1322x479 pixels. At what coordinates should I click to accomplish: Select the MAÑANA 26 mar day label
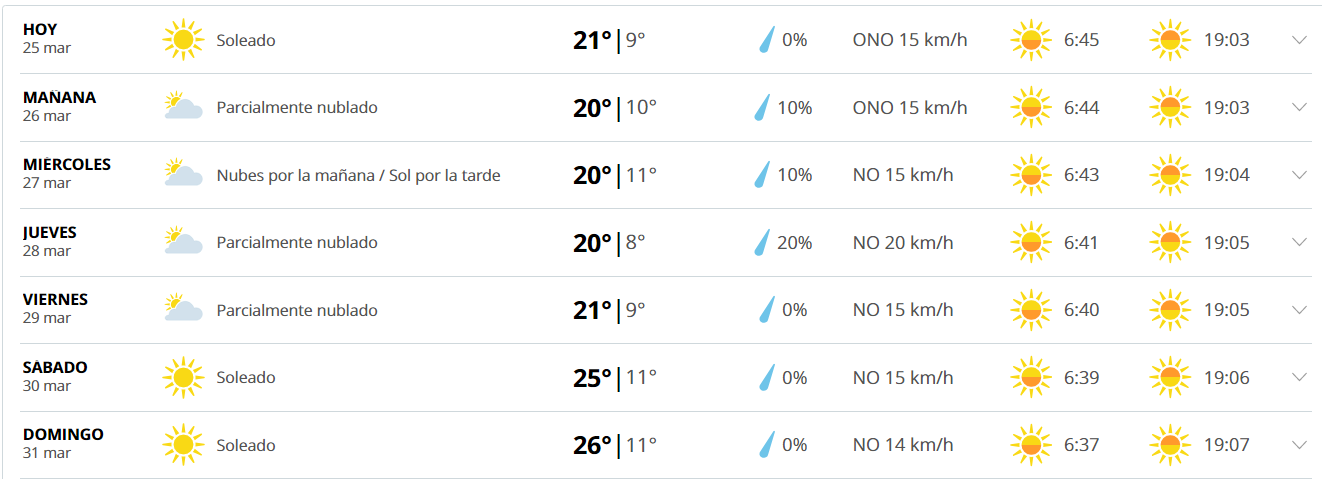(x=59, y=106)
